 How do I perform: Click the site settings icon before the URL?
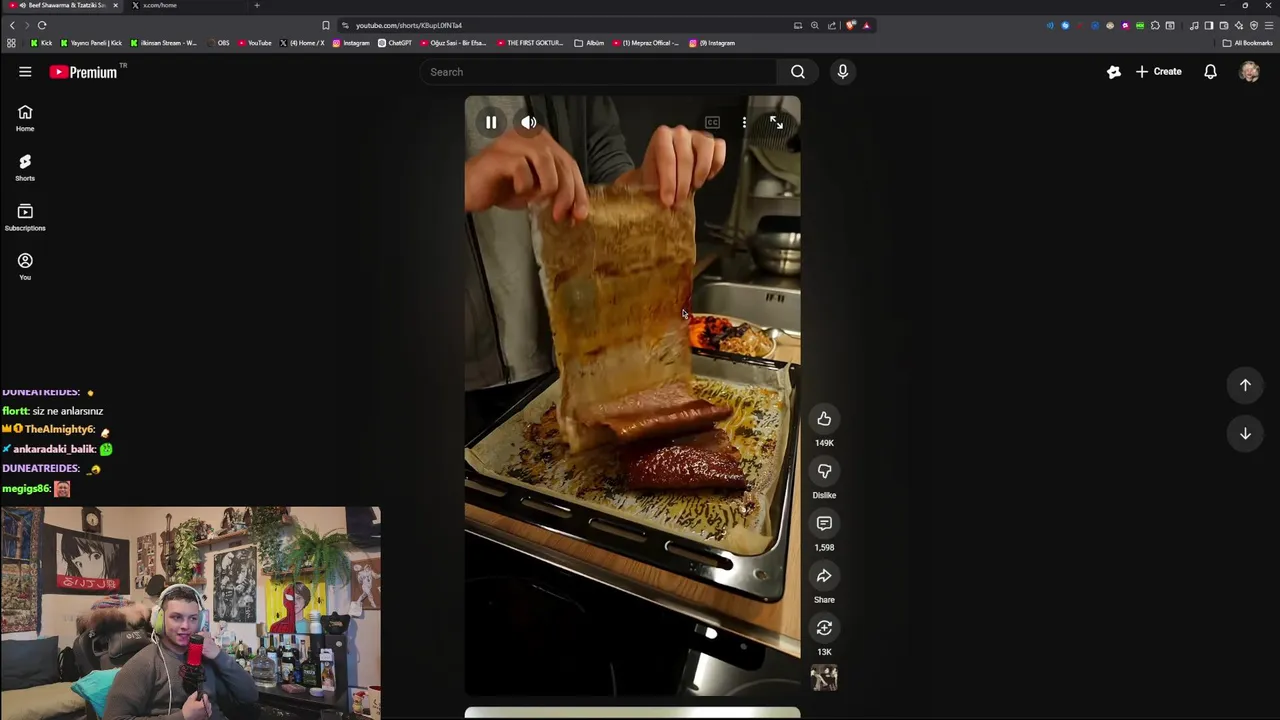coord(345,25)
